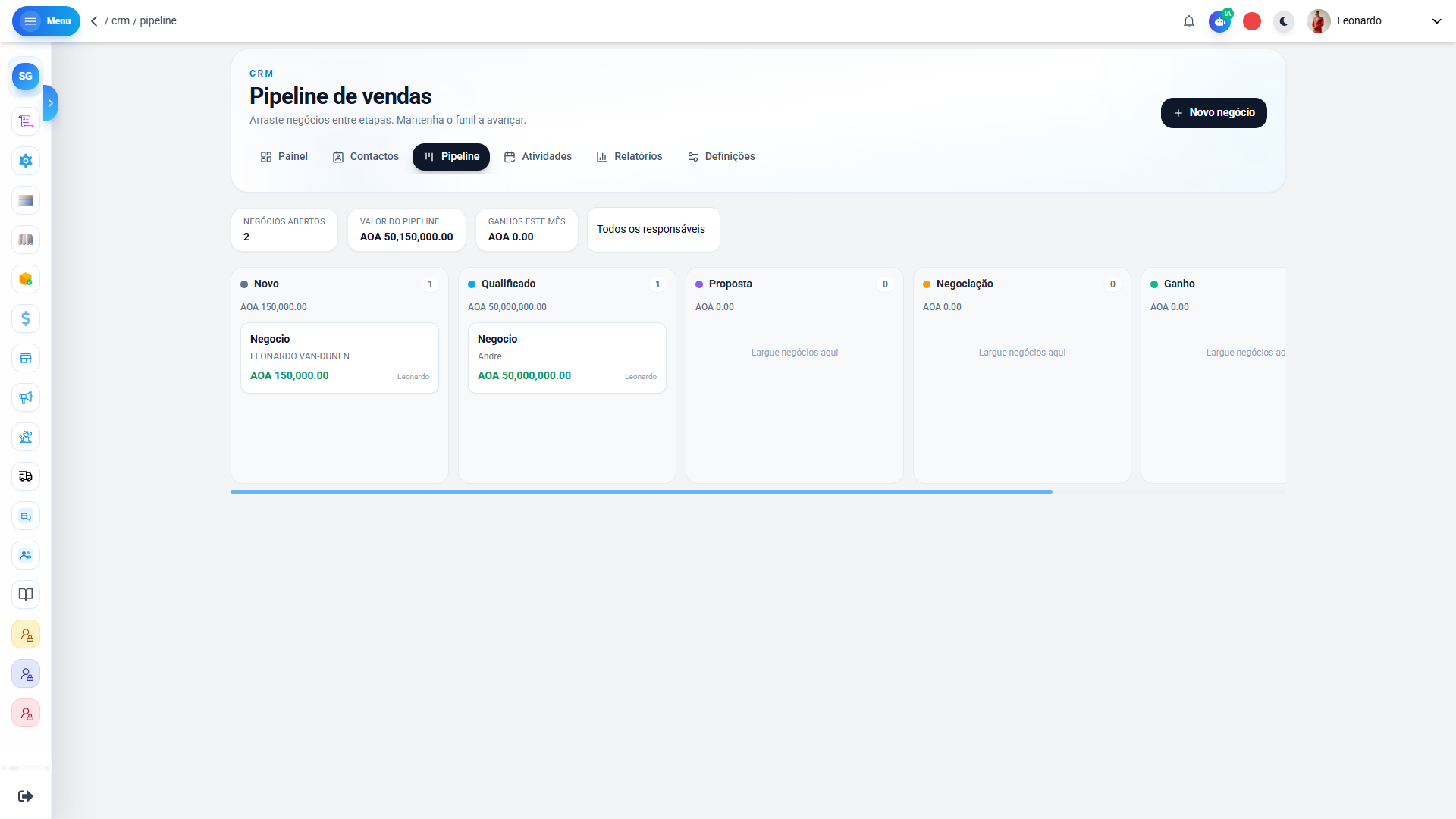Viewport: 1456px width, 819px height.
Task: Select the Pipeline tab
Action: (451, 157)
